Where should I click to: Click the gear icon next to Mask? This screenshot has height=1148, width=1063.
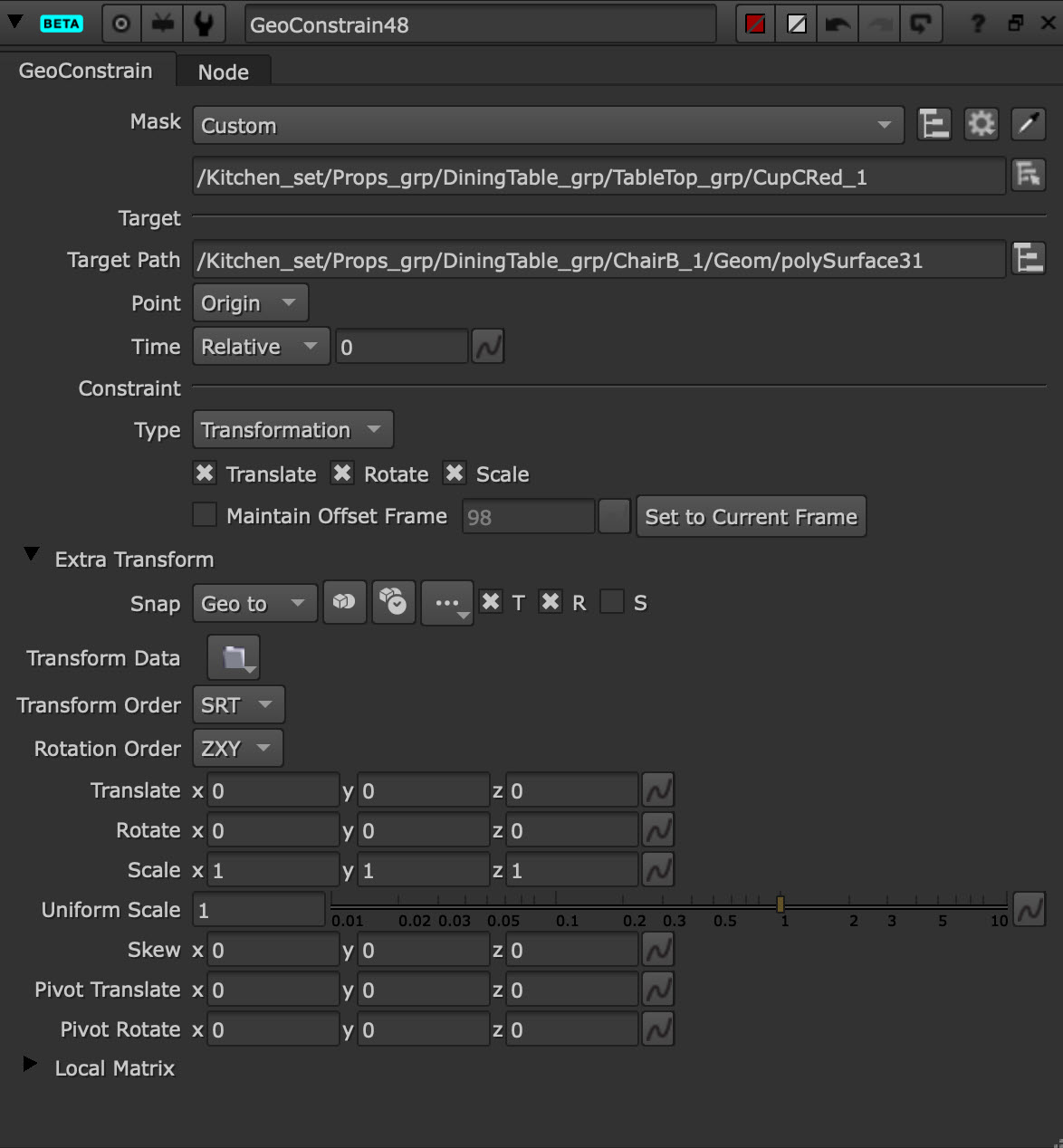[x=981, y=124]
